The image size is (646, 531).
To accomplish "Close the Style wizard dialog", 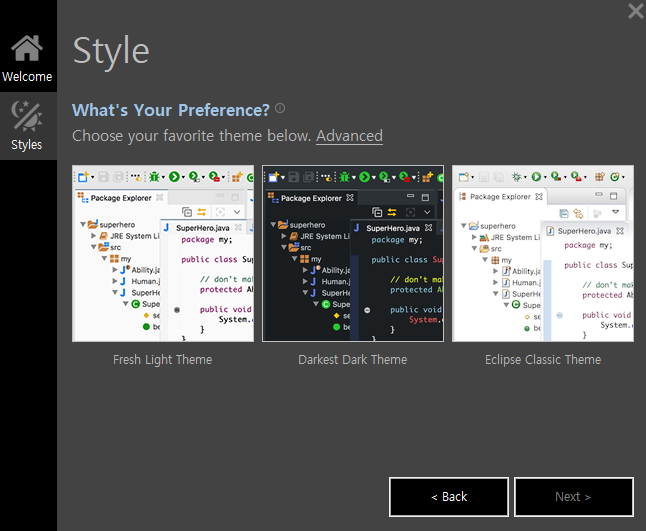I will (636, 11).
